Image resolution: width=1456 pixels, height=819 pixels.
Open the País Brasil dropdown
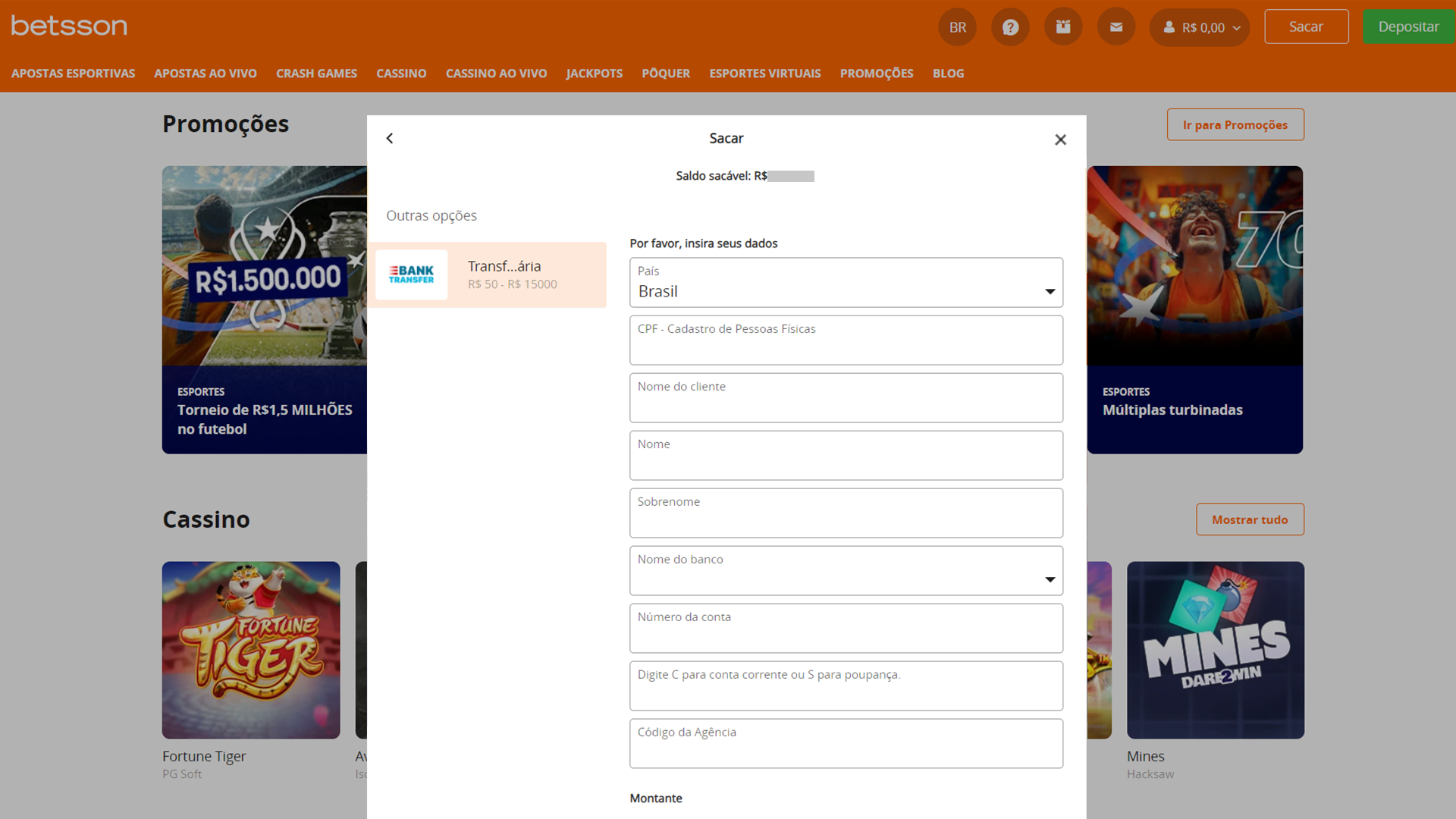pyautogui.click(x=846, y=282)
